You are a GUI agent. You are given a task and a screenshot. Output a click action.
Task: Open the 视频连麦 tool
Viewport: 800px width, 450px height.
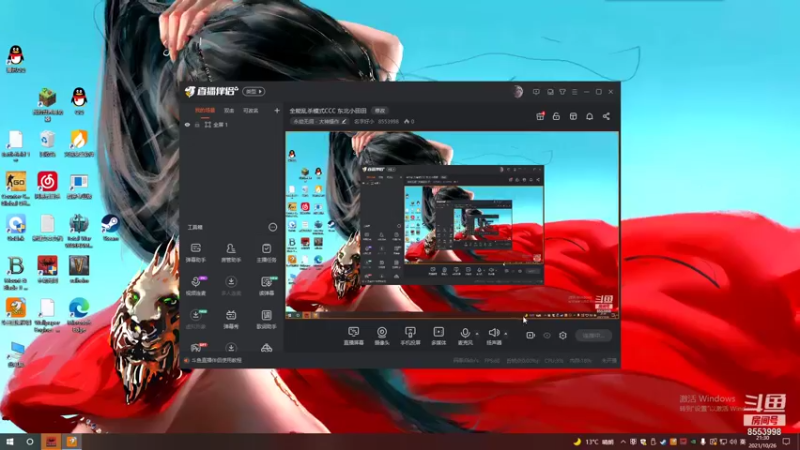tap(195, 286)
